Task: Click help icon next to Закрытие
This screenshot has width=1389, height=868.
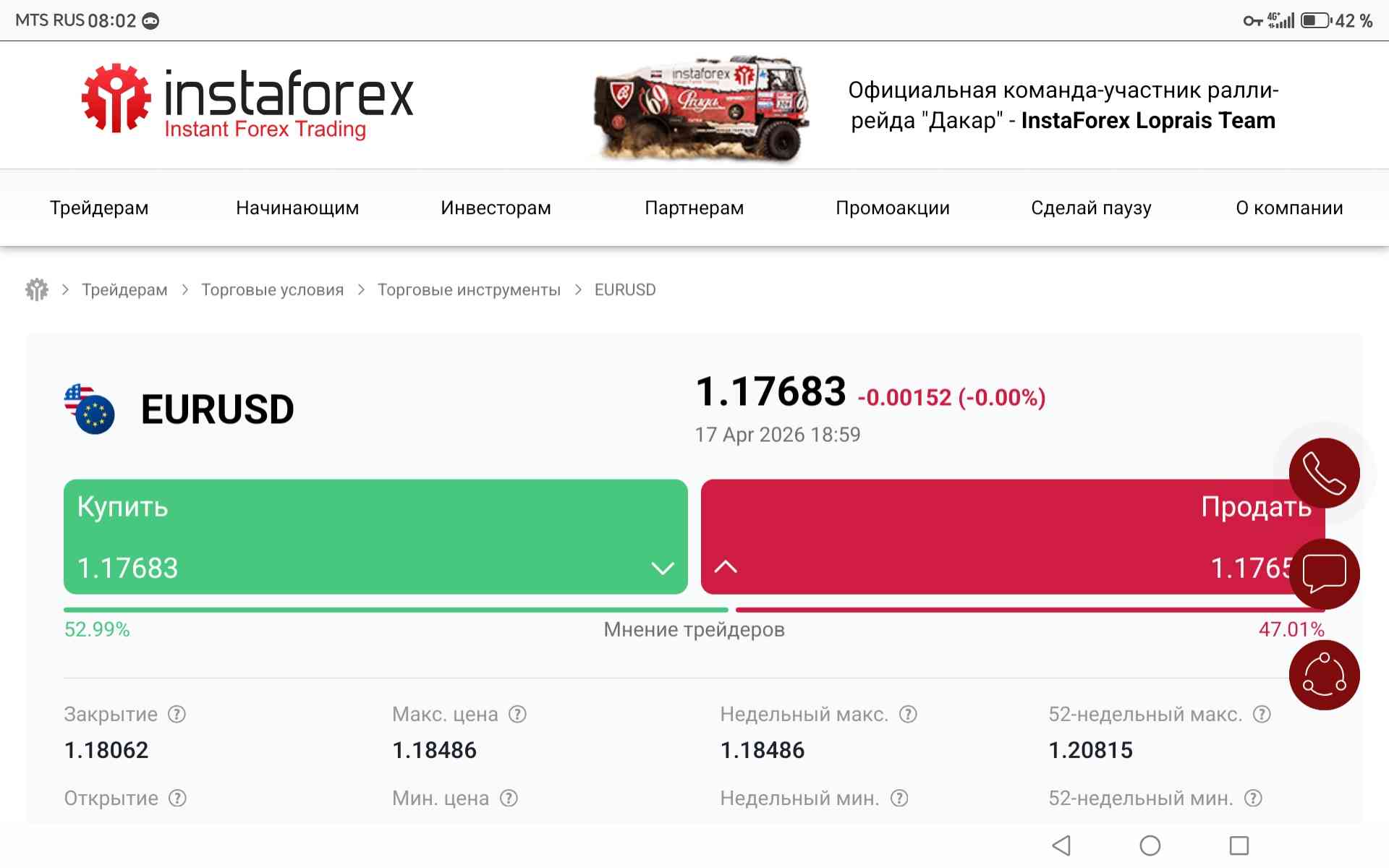Action: (177, 715)
